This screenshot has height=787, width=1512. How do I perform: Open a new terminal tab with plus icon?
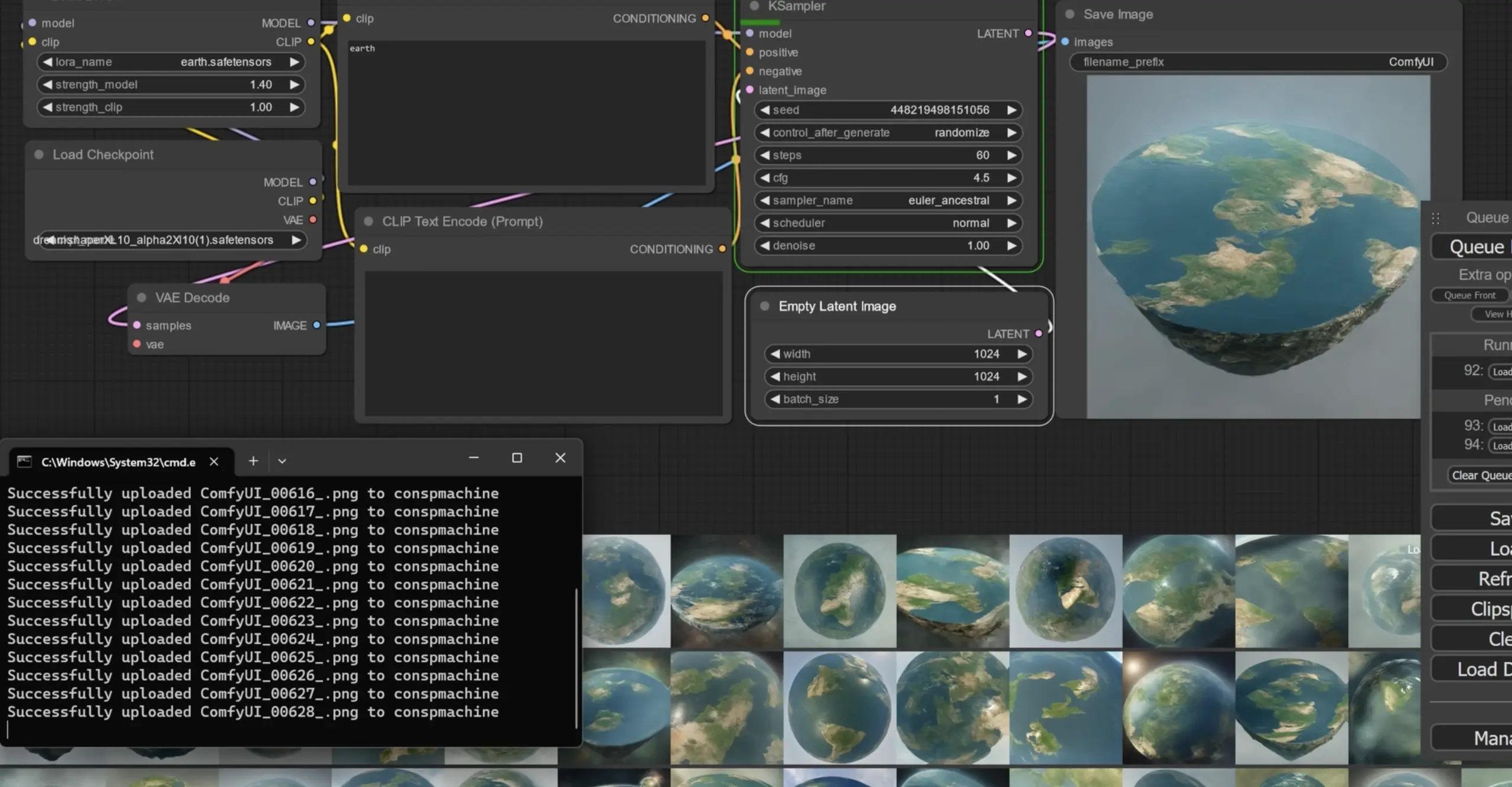[253, 461]
